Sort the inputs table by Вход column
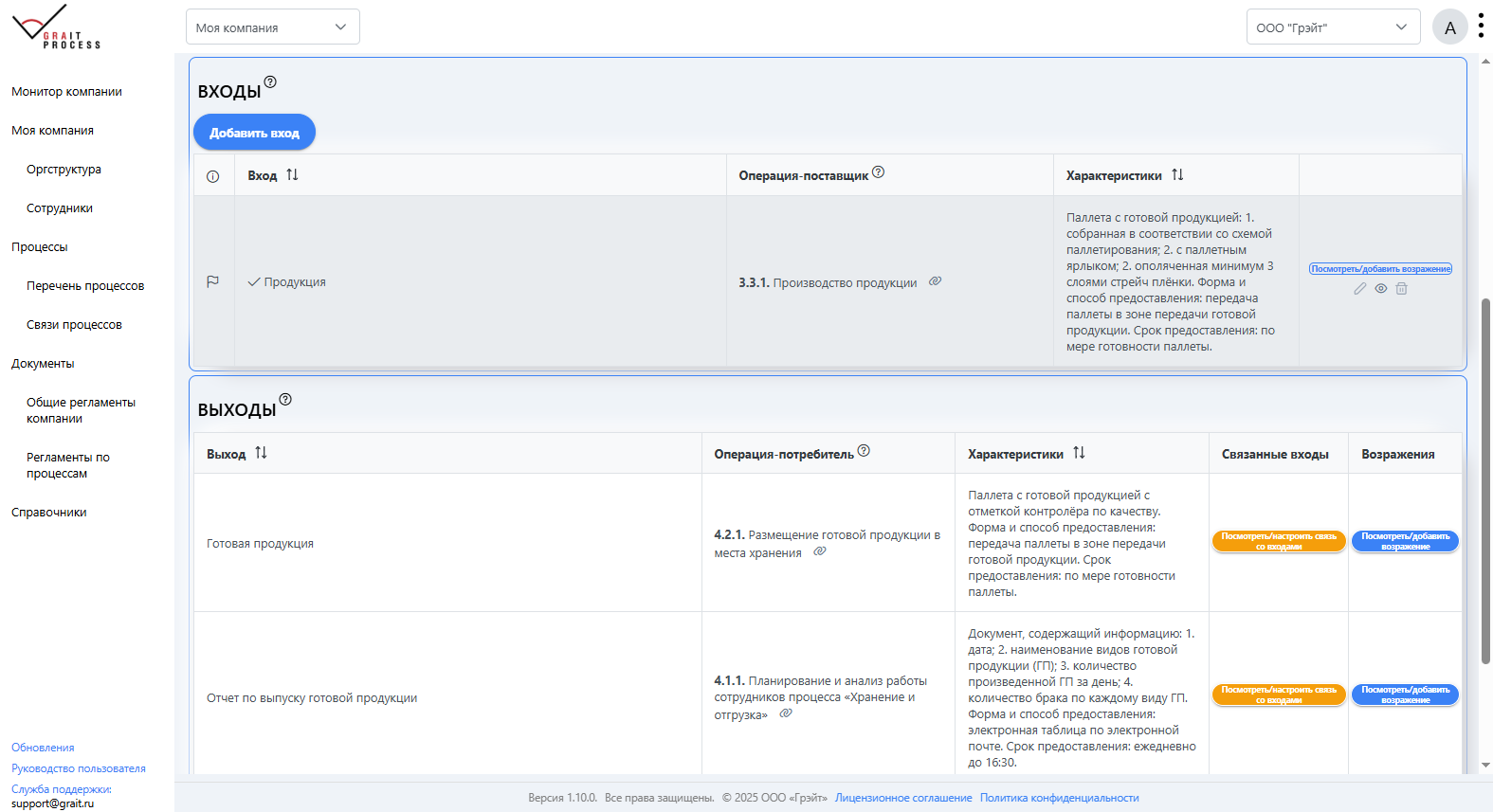Image resolution: width=1493 pixels, height=812 pixels. click(x=292, y=175)
